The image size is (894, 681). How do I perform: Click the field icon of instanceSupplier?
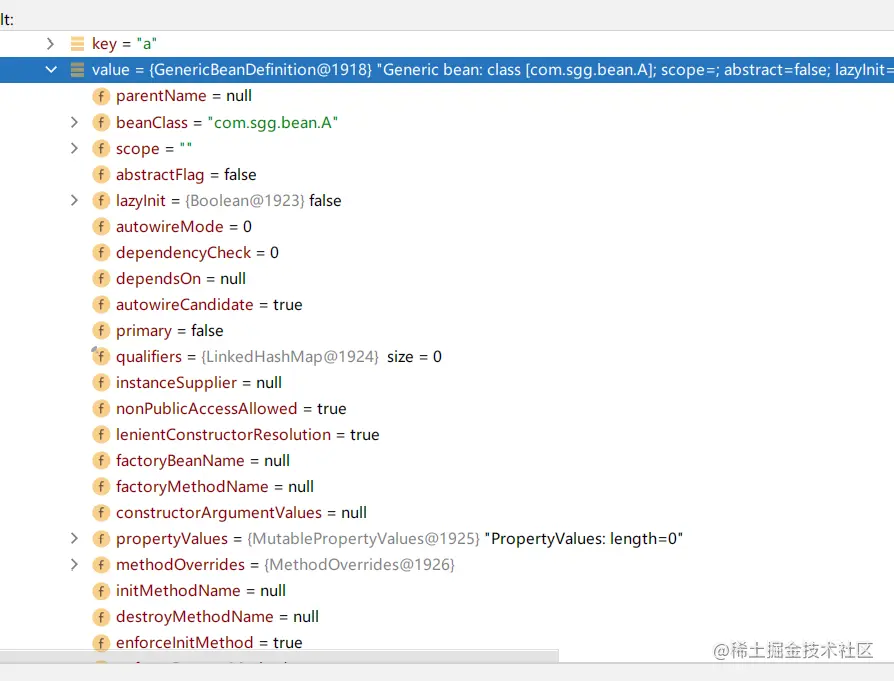tap(101, 382)
